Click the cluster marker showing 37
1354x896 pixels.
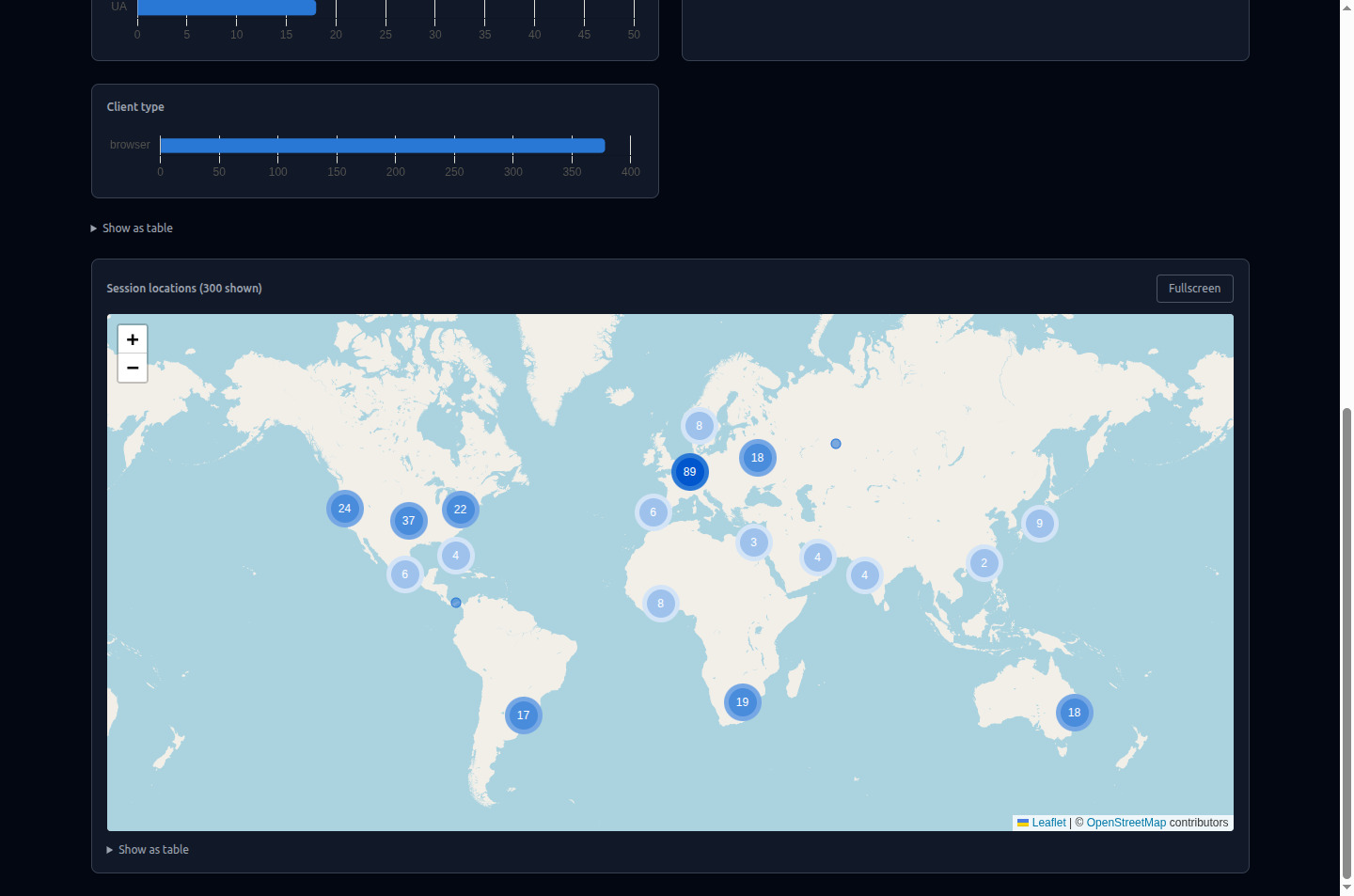pyautogui.click(x=409, y=521)
